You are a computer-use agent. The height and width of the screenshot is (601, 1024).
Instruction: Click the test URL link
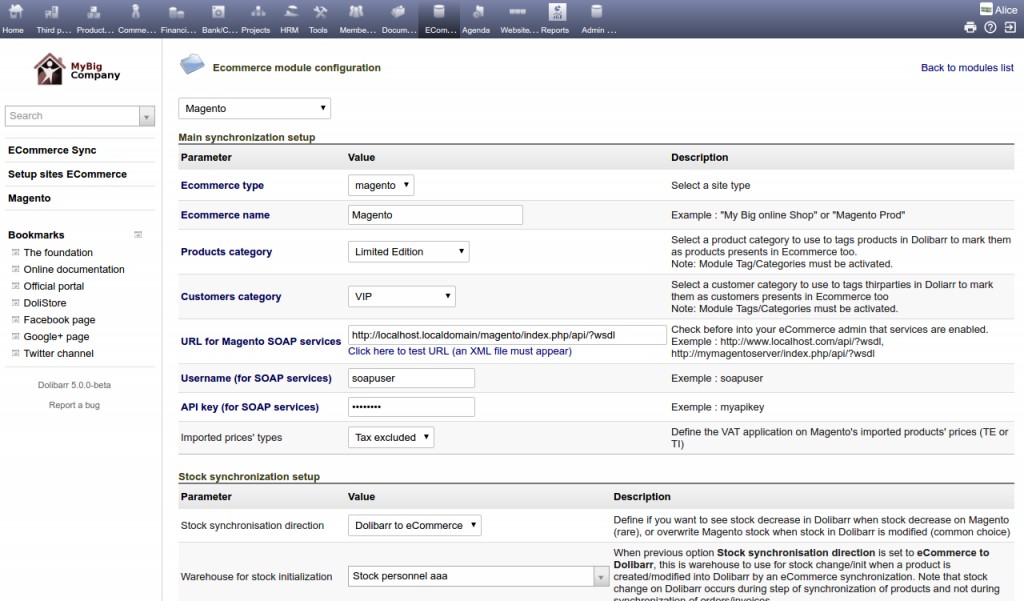[x=459, y=351]
